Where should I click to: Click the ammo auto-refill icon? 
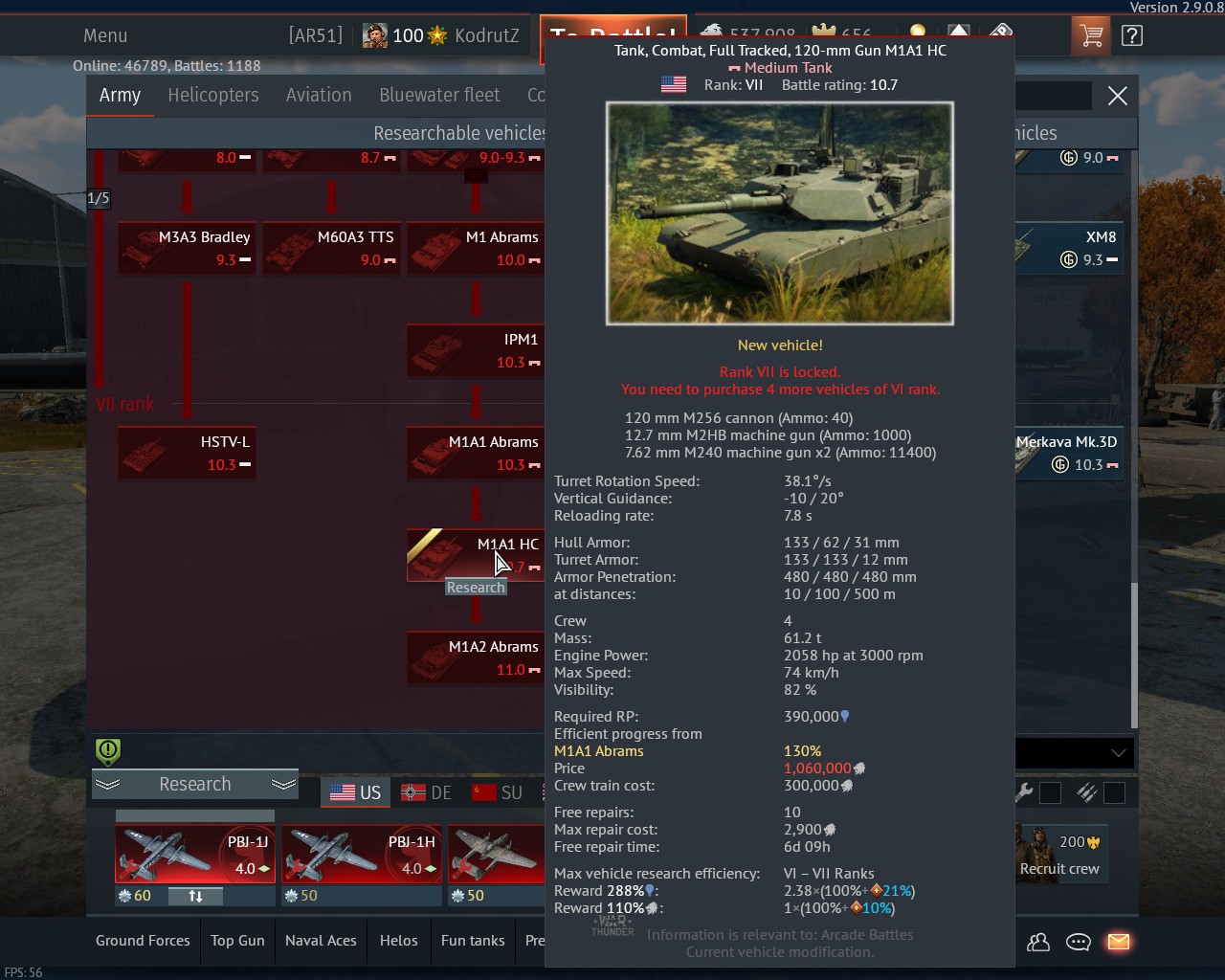click(1086, 792)
